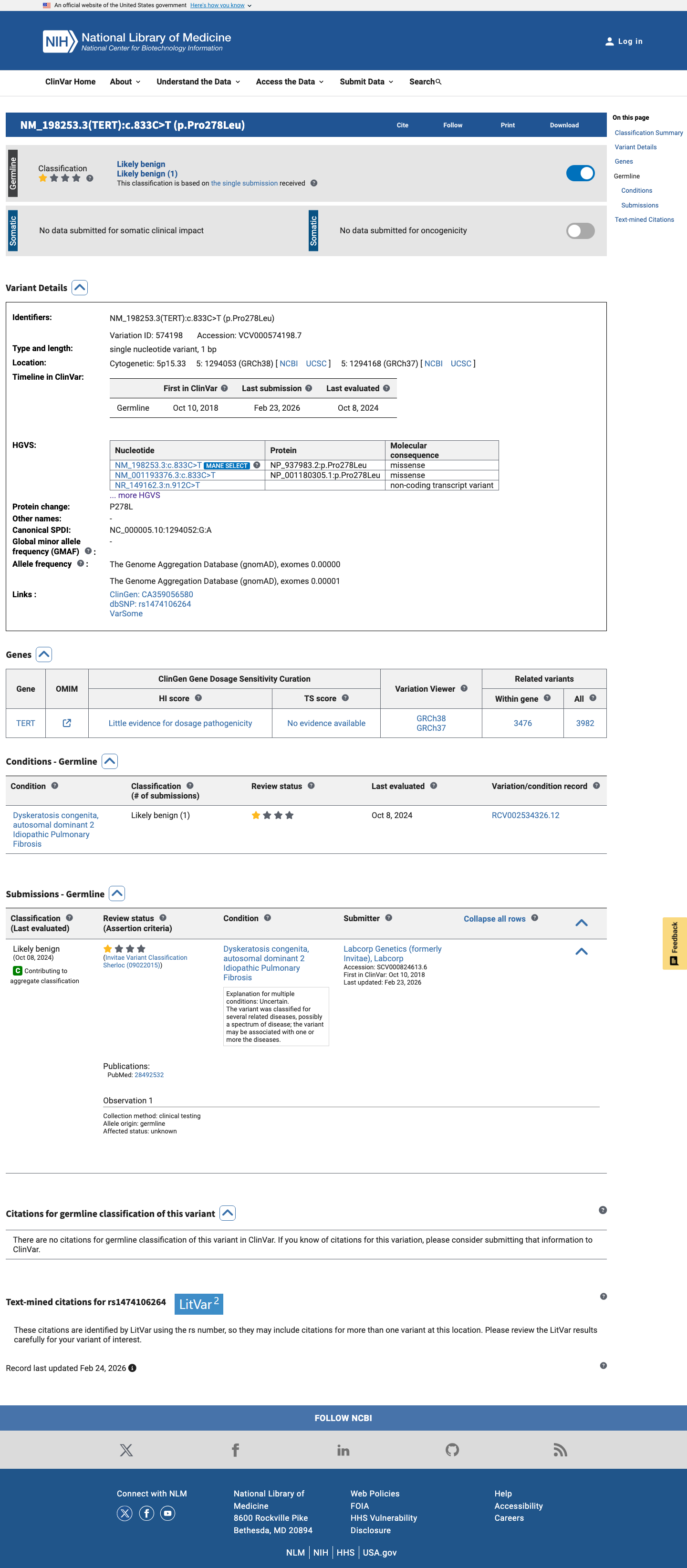Jump to Classification Summary in page nav
The width and height of the screenshot is (687, 1568).
pyautogui.click(x=648, y=133)
